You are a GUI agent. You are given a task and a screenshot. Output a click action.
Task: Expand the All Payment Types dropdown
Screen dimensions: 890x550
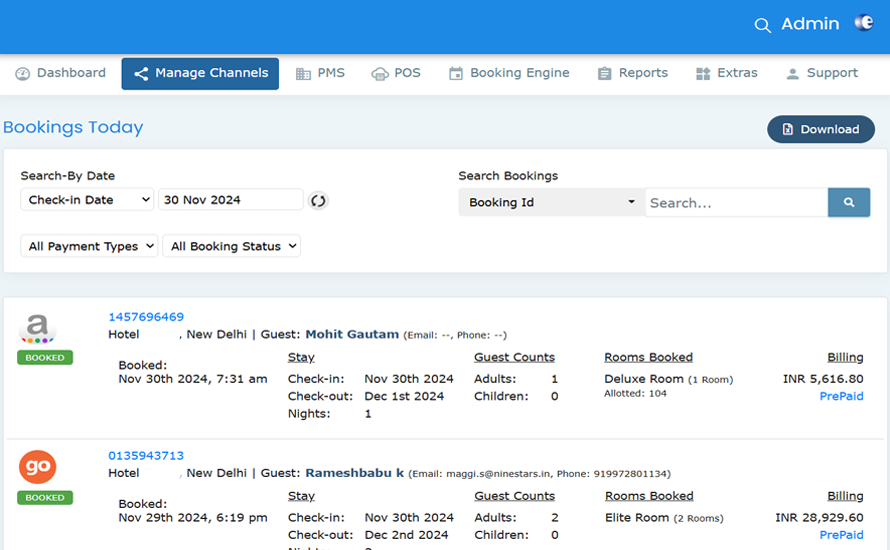pos(89,246)
